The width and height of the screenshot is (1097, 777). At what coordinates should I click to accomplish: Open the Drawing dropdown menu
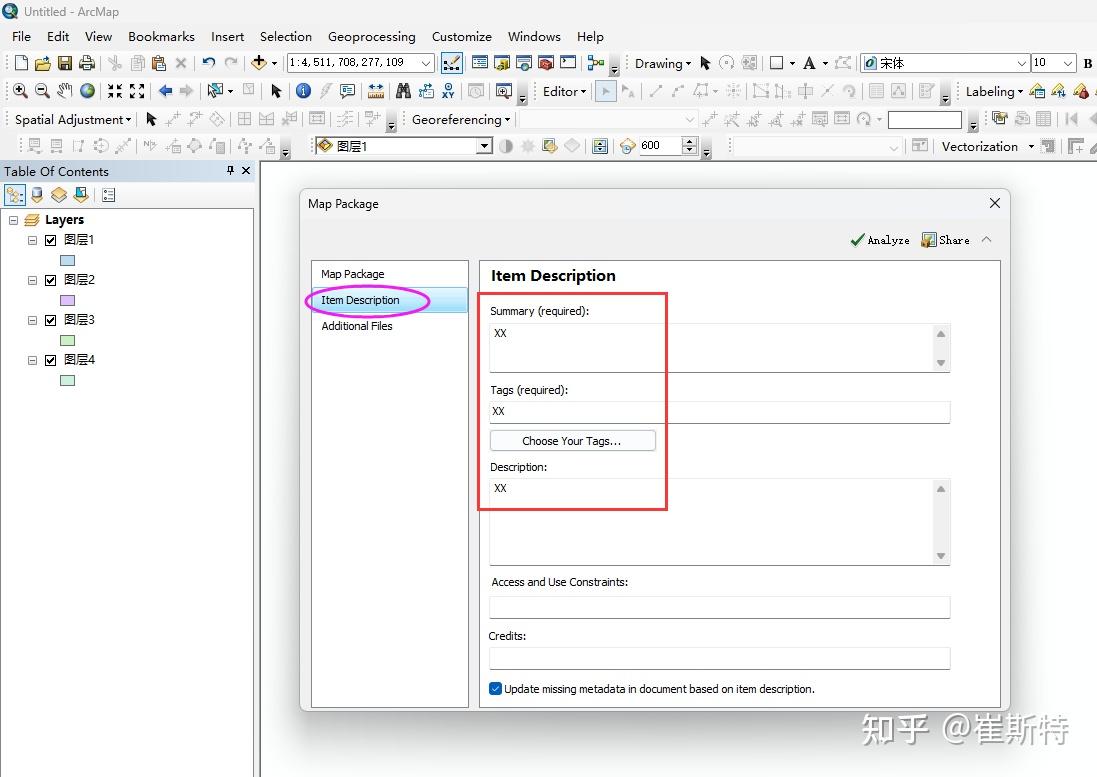coord(662,63)
